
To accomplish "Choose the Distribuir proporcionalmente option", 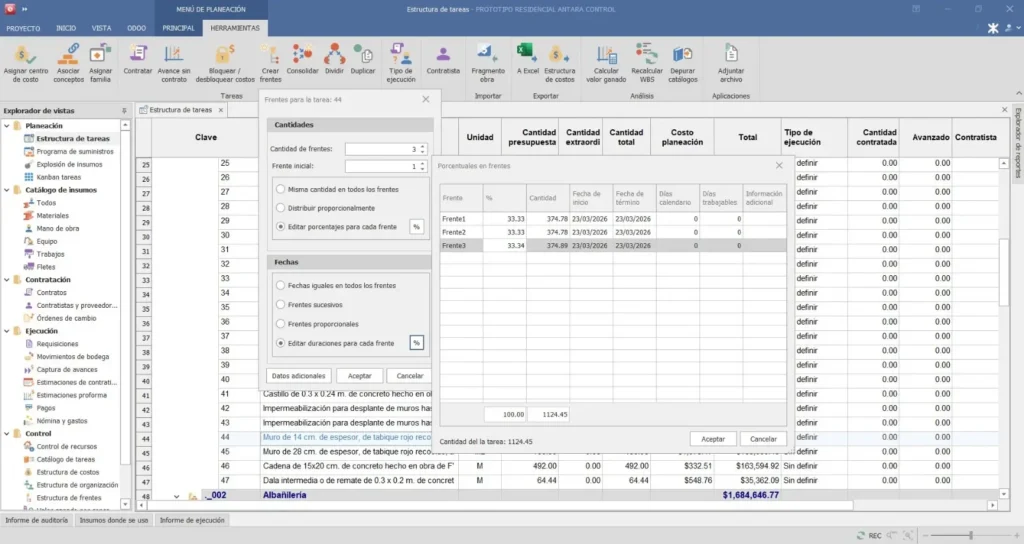I will click(x=280, y=208).
